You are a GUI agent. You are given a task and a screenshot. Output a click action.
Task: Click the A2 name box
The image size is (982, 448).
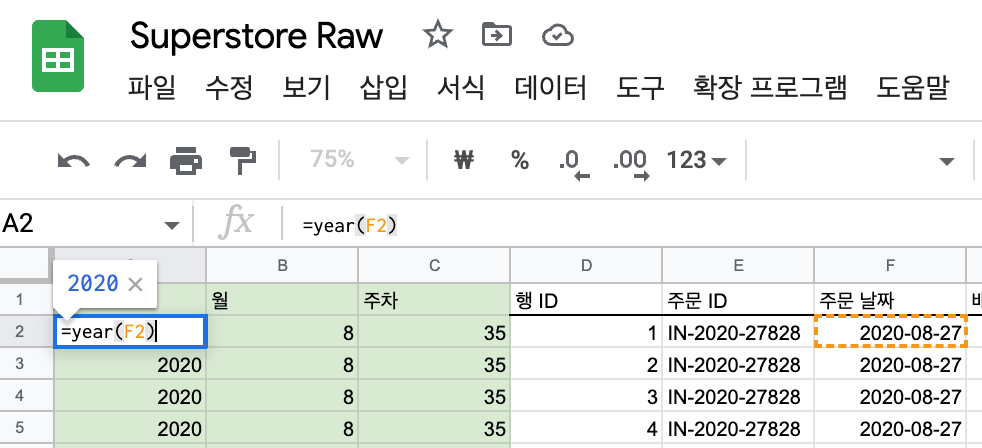[x=81, y=224]
